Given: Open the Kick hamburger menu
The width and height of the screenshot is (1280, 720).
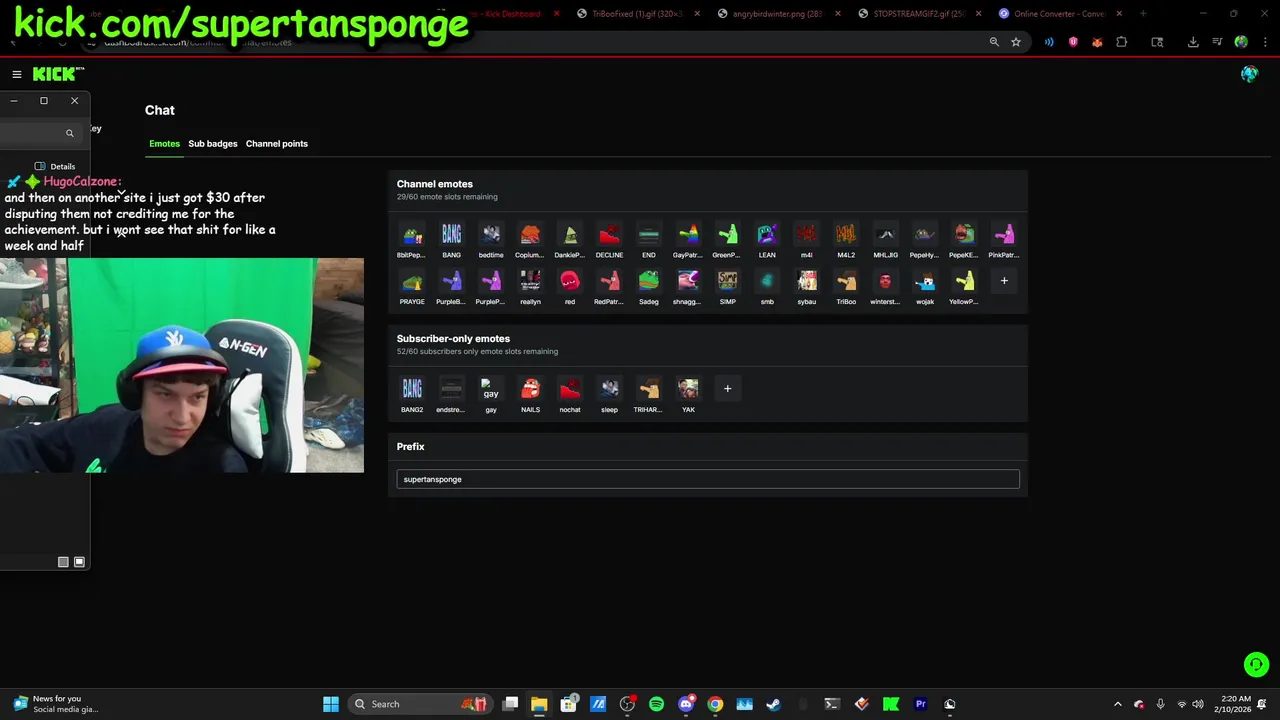Looking at the screenshot, I should tap(17, 74).
